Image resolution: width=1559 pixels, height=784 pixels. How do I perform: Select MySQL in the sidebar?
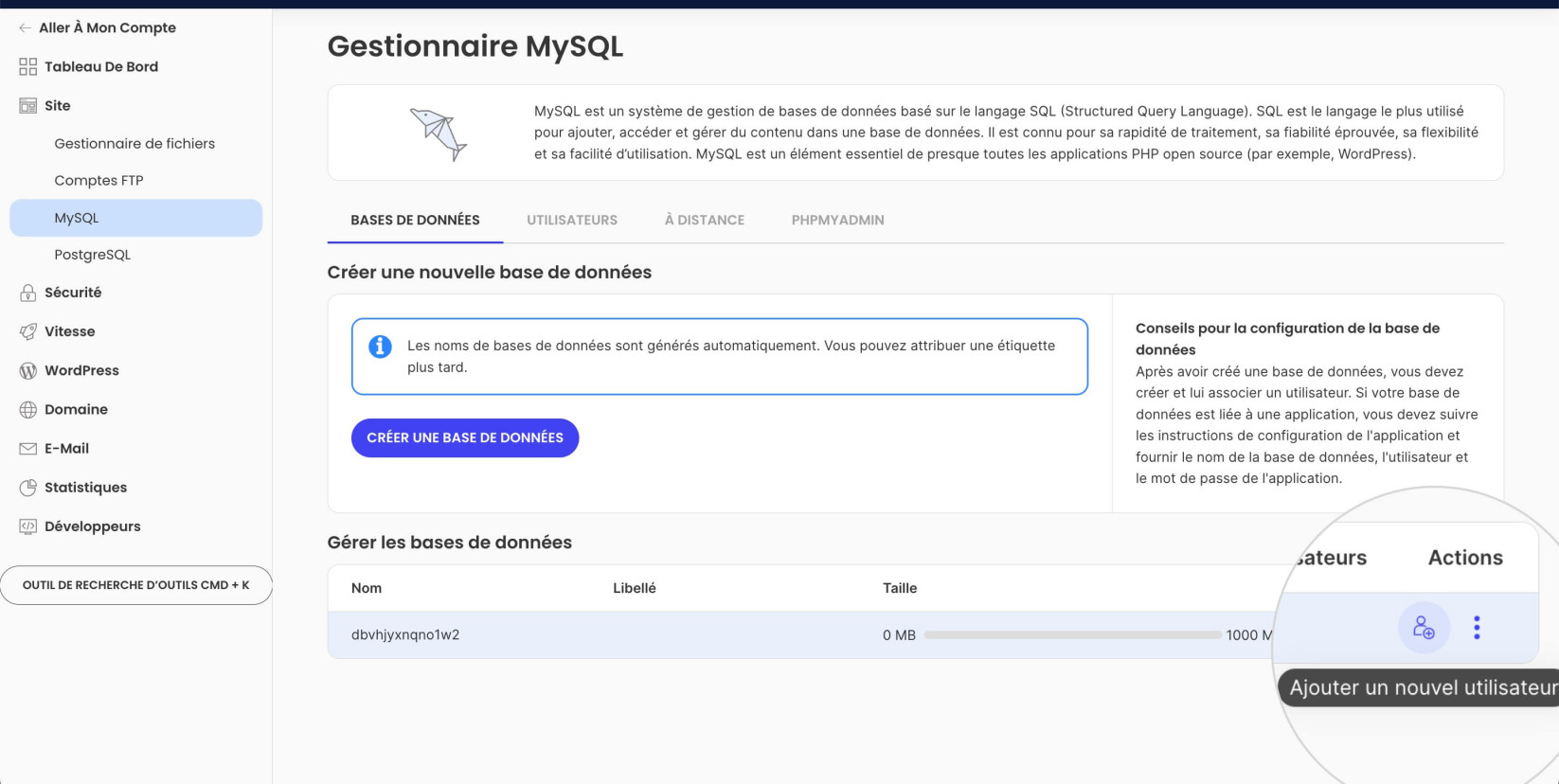point(136,218)
